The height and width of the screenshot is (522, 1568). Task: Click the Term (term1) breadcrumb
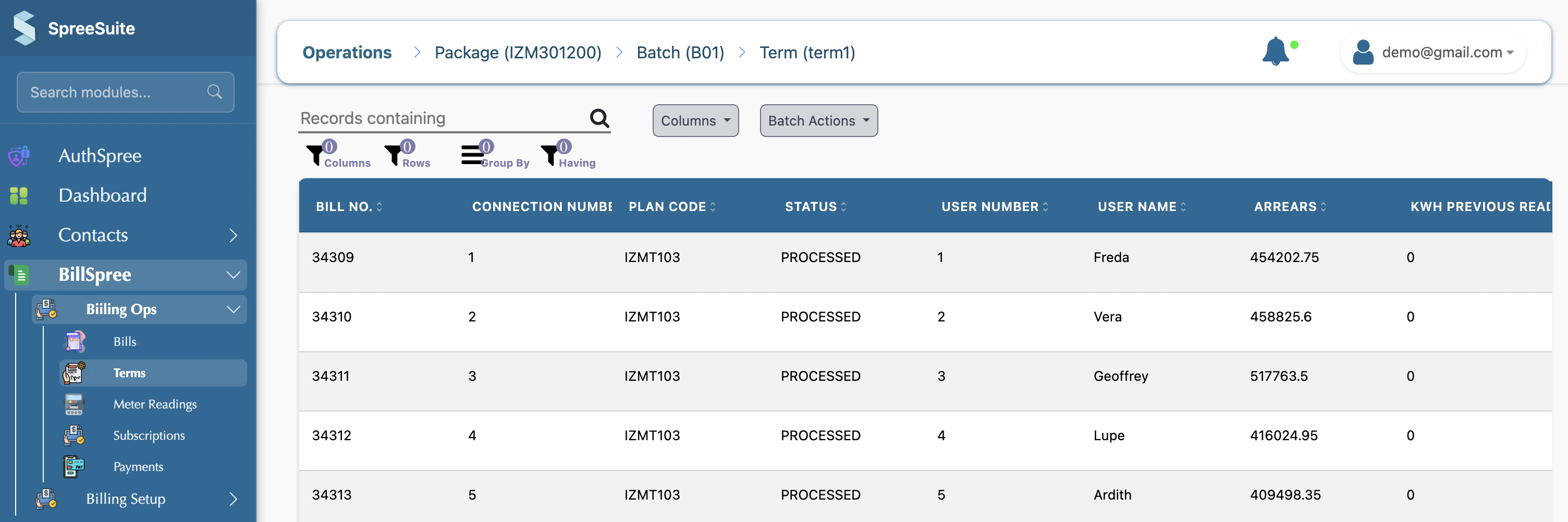coord(806,52)
